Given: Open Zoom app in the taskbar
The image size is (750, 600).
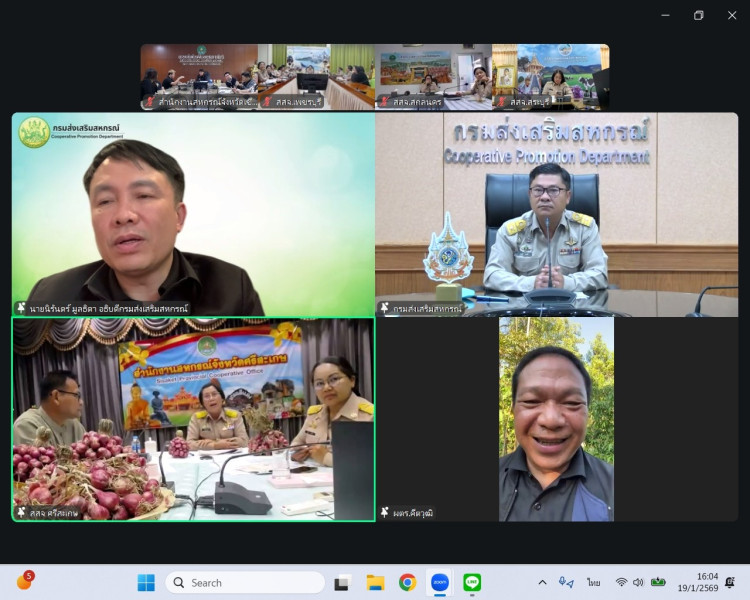Looking at the screenshot, I should point(439,582).
